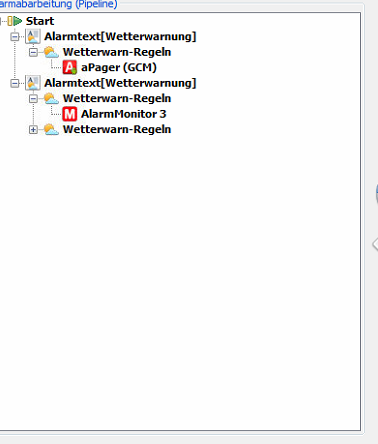Click the red M AlarmMonitor 3 icon
Viewport: 378px width, 444px height.
click(69, 114)
